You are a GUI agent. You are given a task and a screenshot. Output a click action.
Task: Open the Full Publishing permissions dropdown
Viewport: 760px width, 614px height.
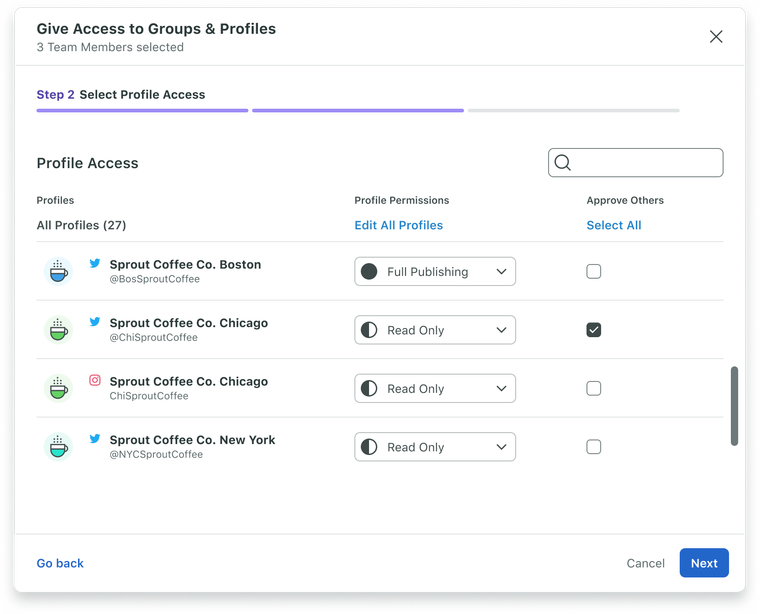coord(435,271)
